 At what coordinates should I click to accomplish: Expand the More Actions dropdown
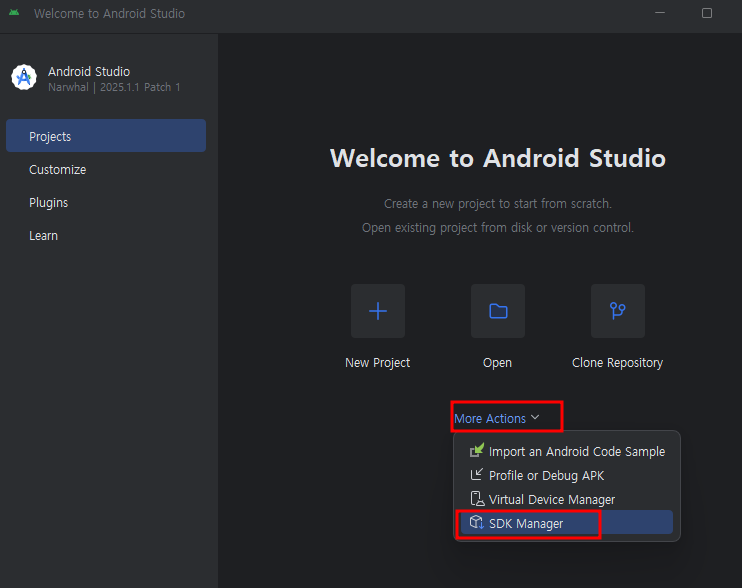[497, 418]
